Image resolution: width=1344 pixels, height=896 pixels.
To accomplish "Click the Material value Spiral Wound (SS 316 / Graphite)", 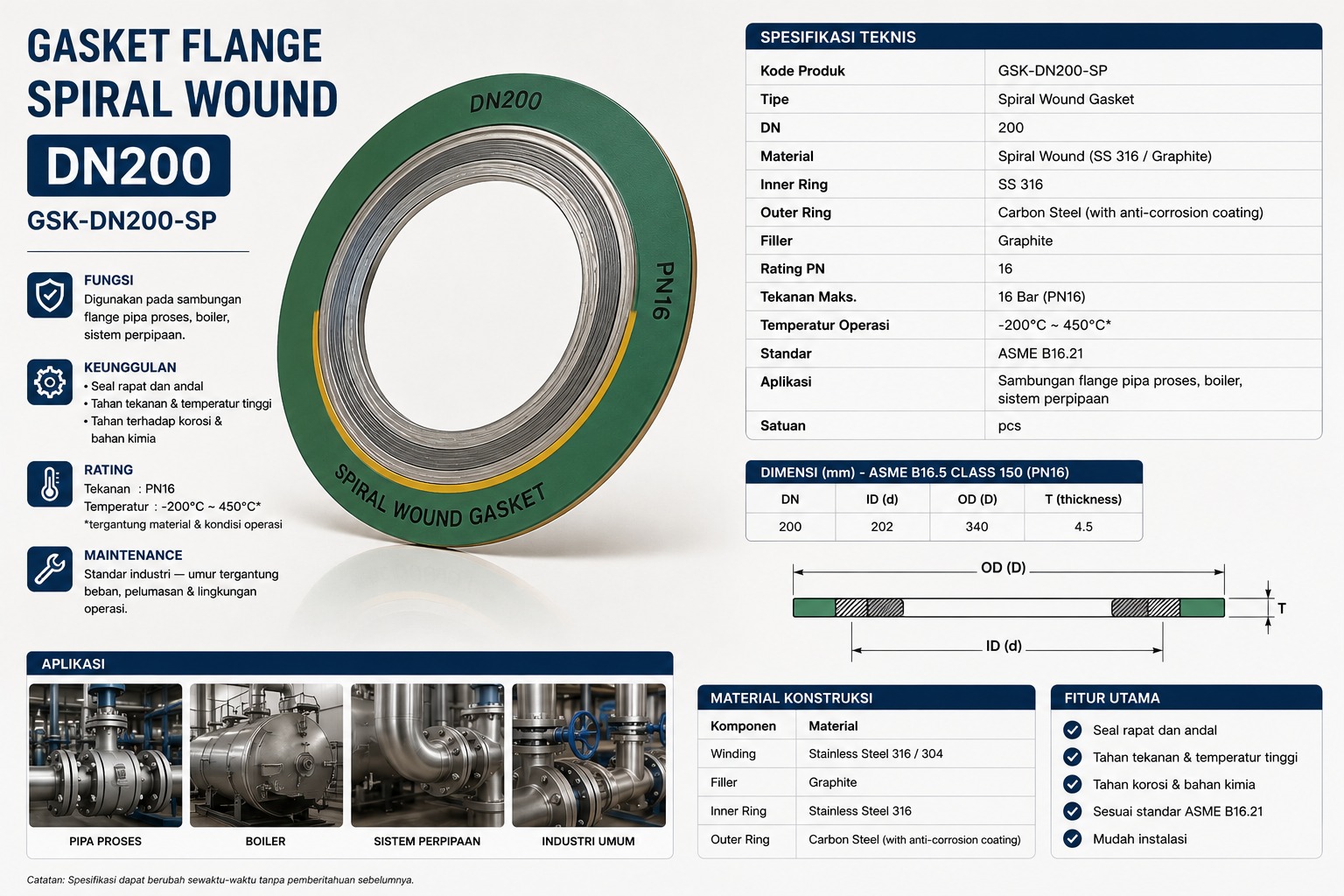I will point(1105,157).
